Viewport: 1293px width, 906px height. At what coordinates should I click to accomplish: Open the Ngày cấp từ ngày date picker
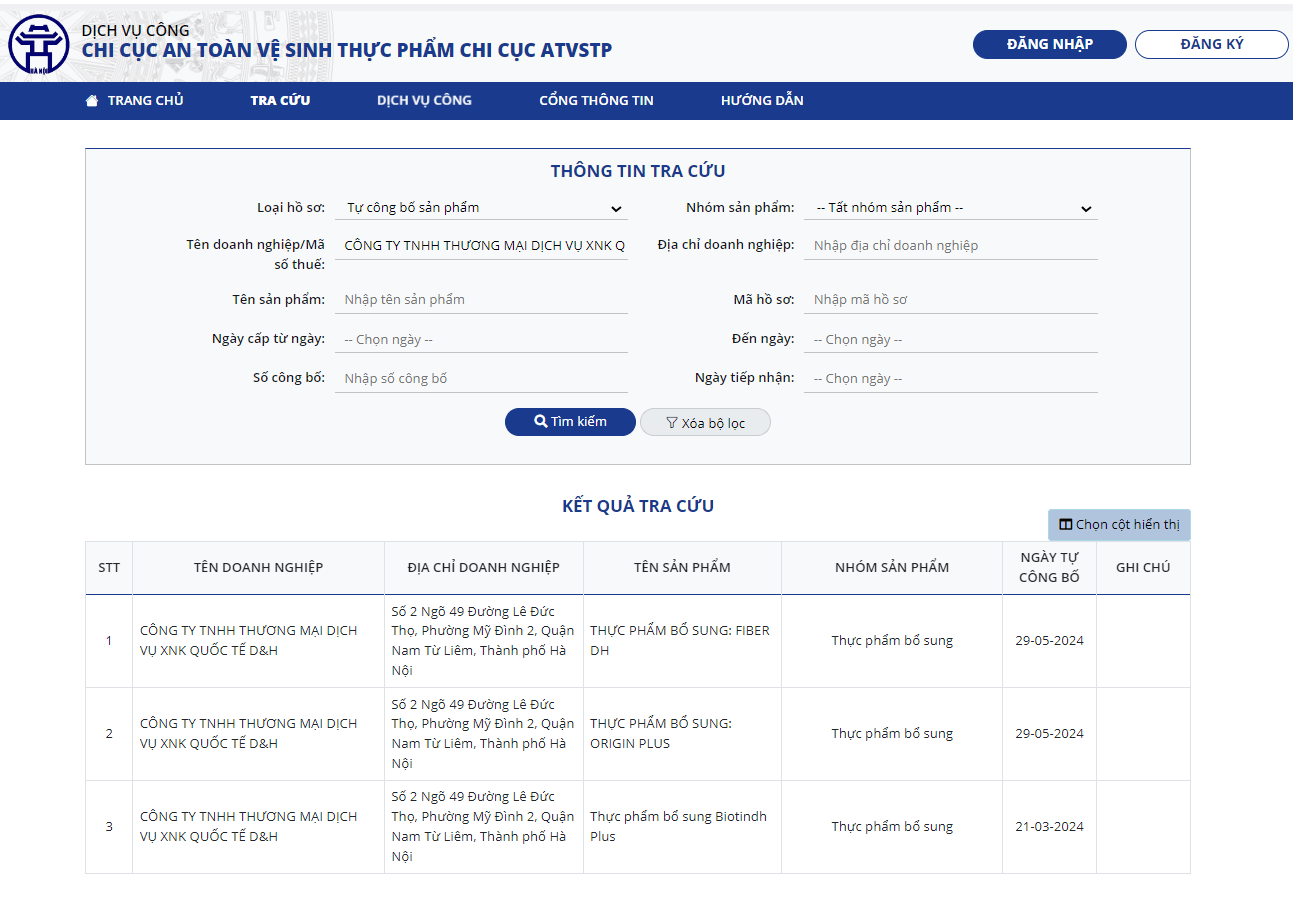coord(481,340)
